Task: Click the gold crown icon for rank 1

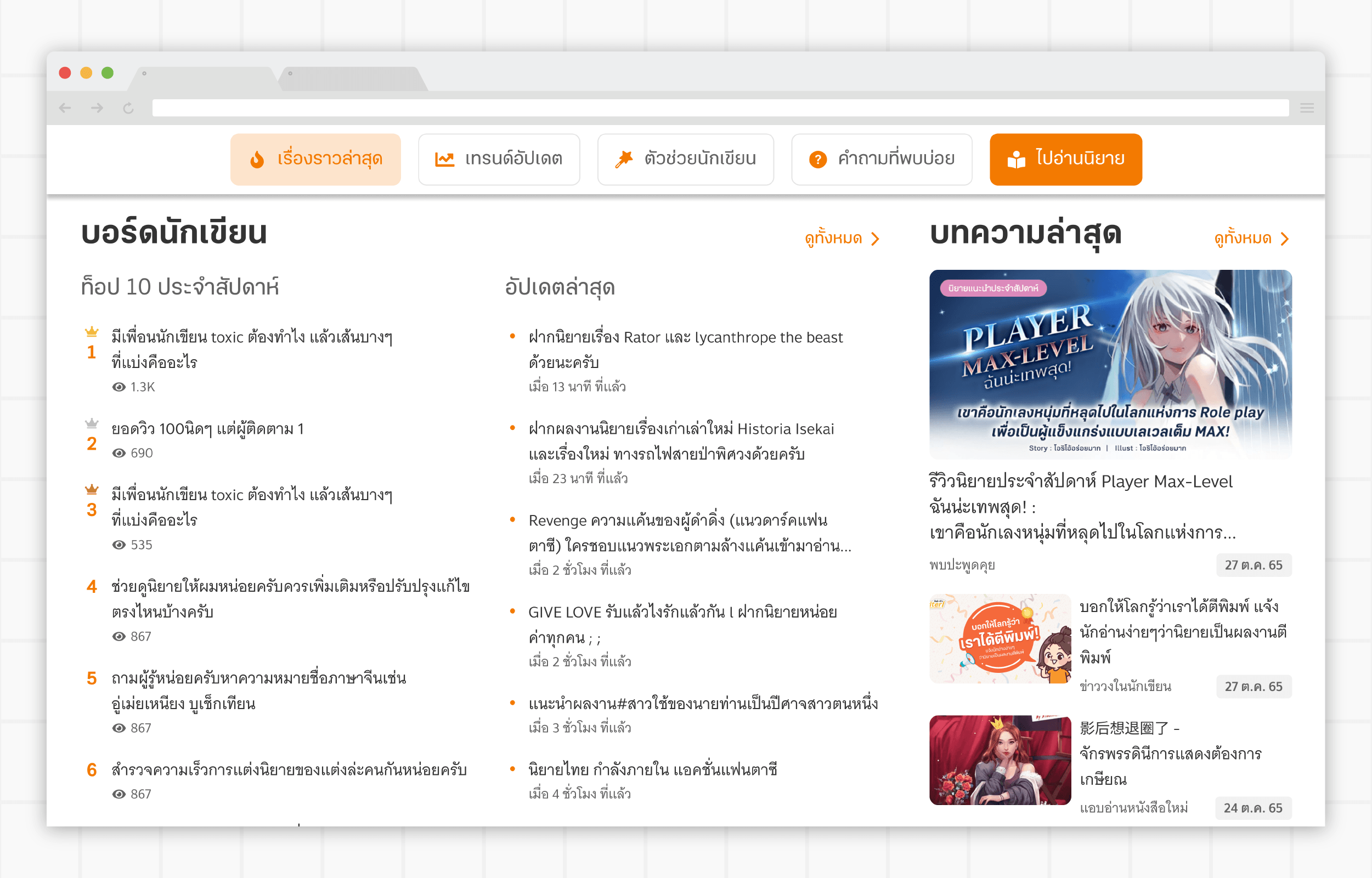Action: tap(92, 332)
